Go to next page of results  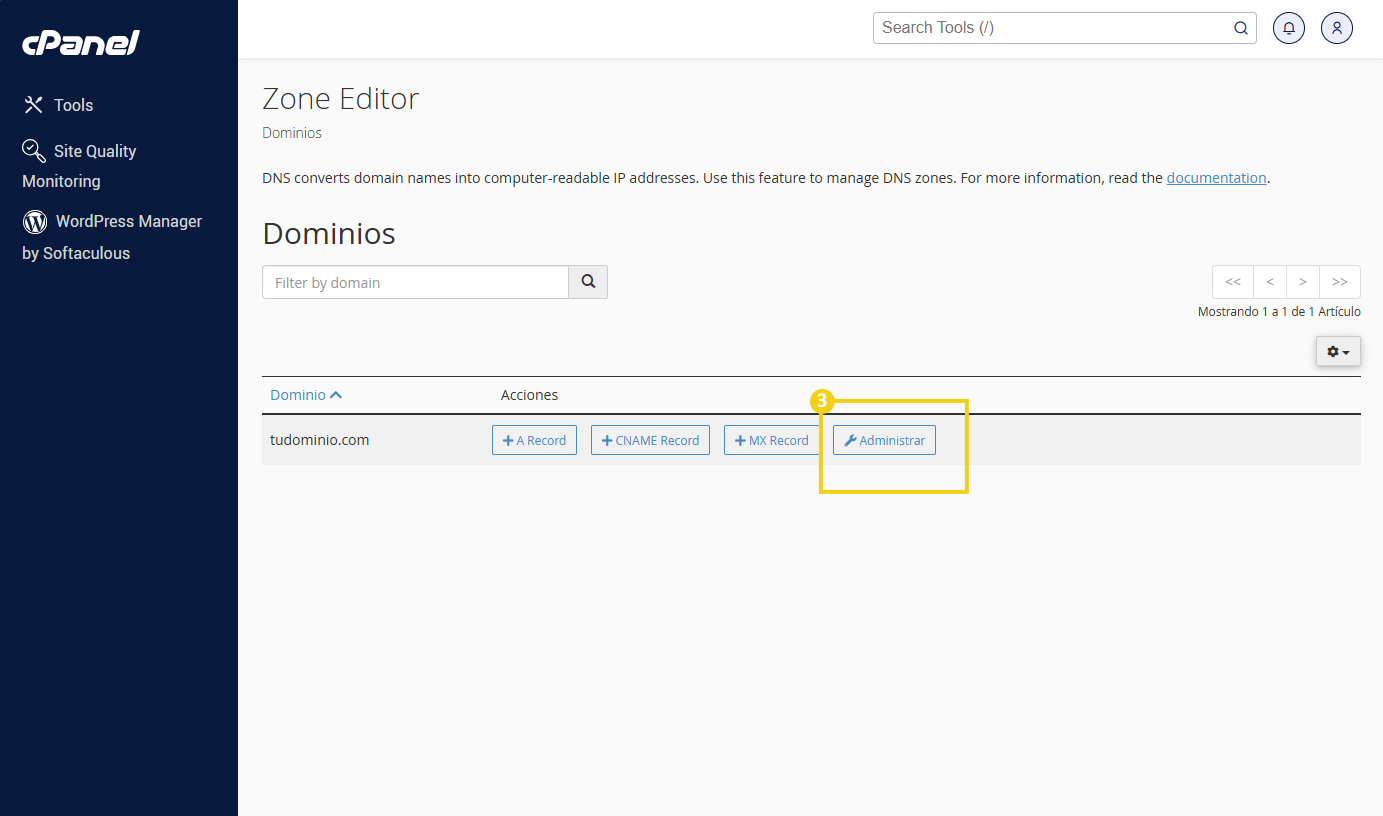click(1303, 282)
